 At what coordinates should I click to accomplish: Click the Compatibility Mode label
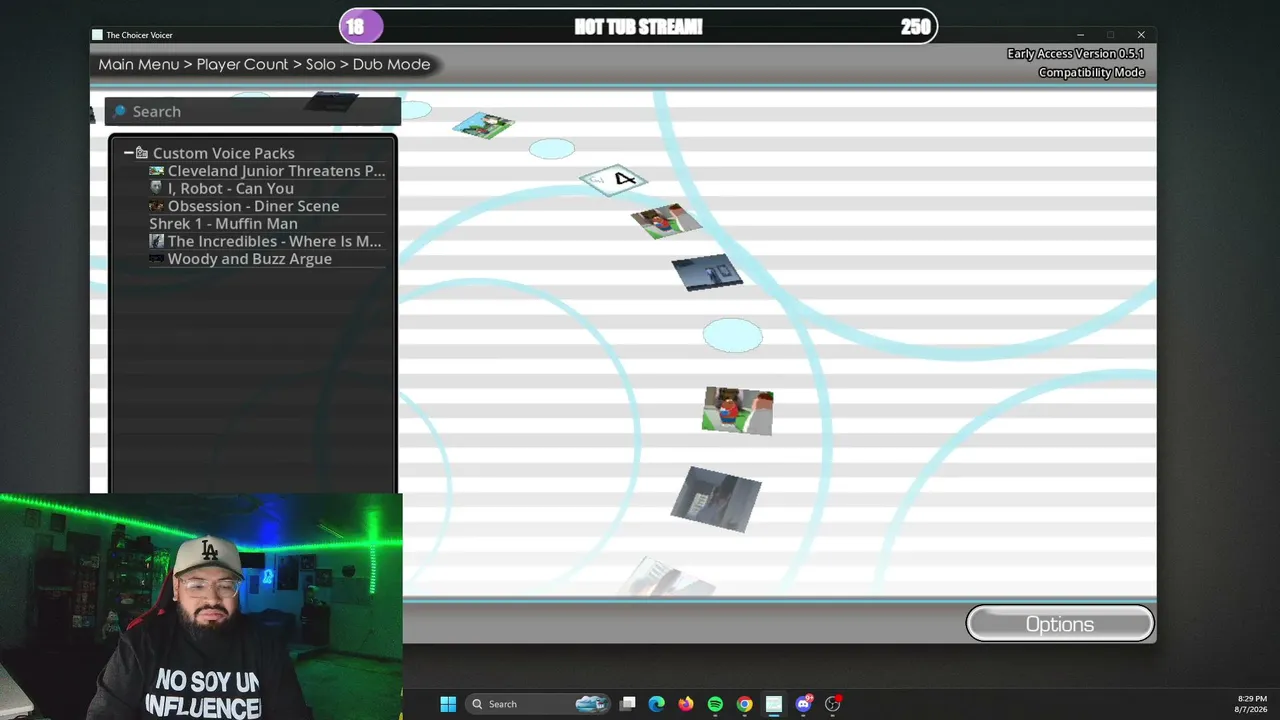click(1091, 72)
